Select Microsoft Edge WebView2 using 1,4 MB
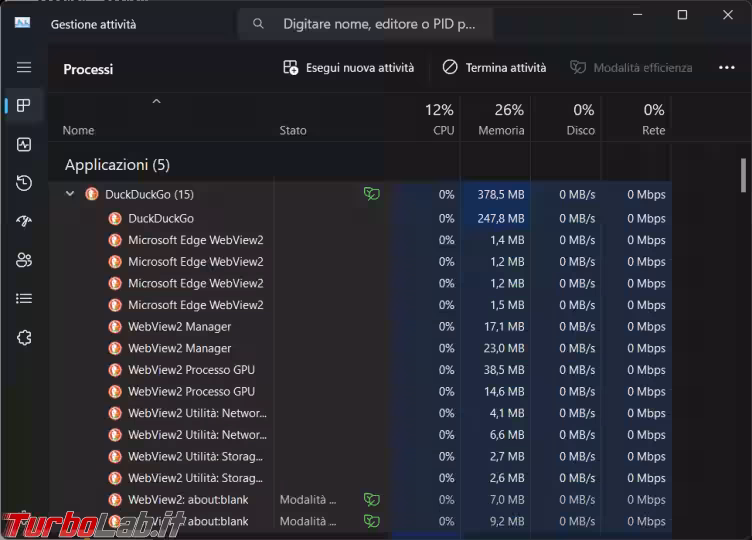Viewport: 752px width, 540px height. pyautogui.click(x=360, y=240)
